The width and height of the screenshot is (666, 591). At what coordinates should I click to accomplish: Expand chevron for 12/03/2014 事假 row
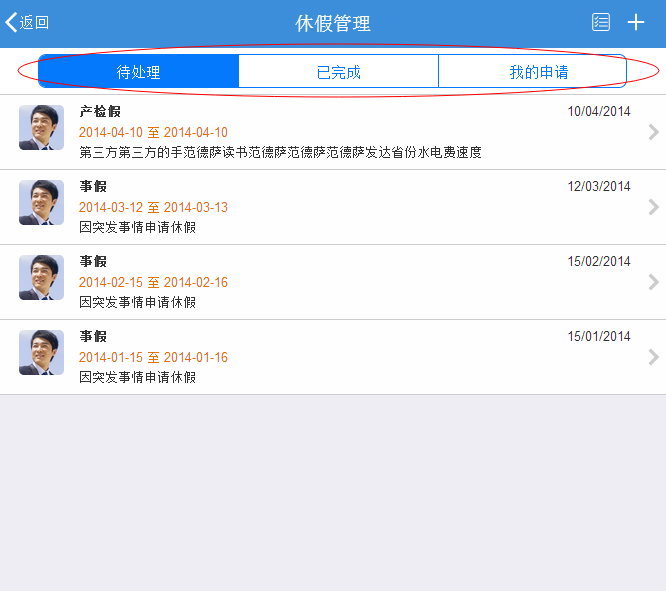pyautogui.click(x=653, y=207)
